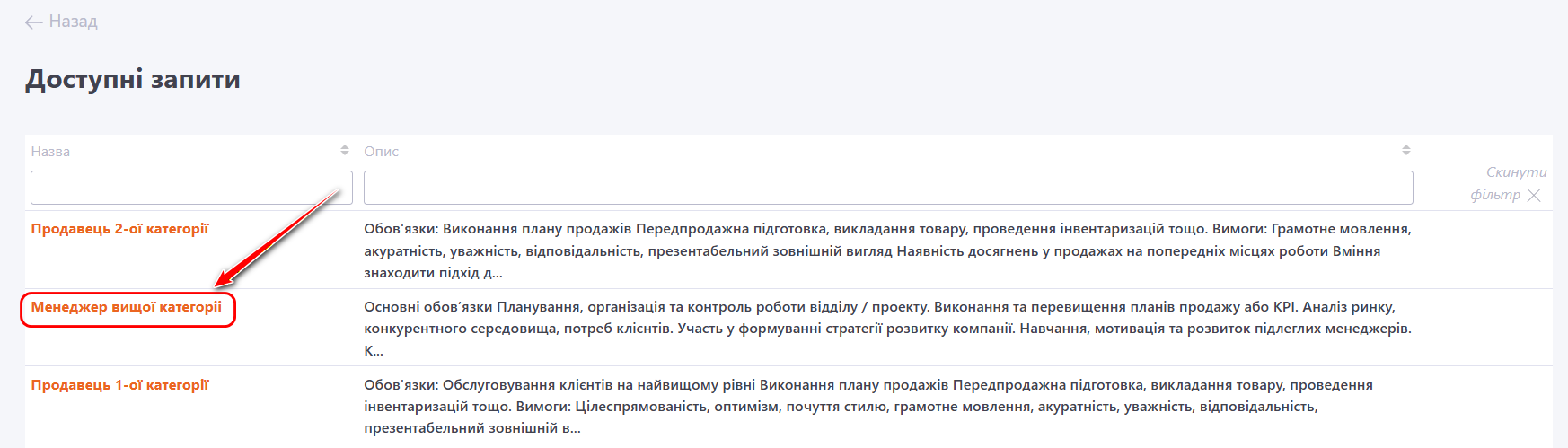Sort Опис column ascending with up arrow
Screen dimensions: 1568x448
[x=1406, y=146]
